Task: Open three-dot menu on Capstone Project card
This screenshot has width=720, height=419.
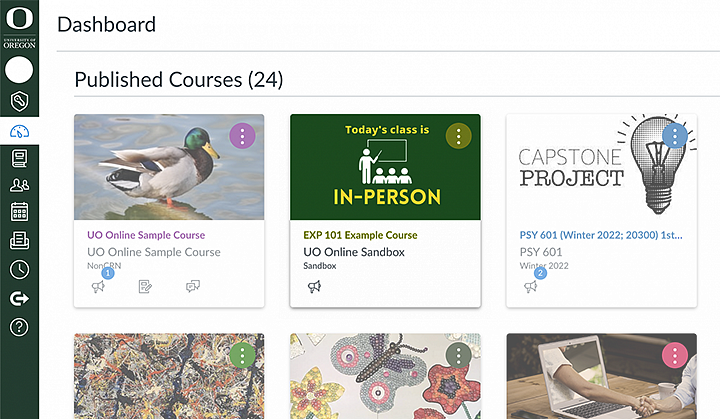Action: pyautogui.click(x=675, y=136)
